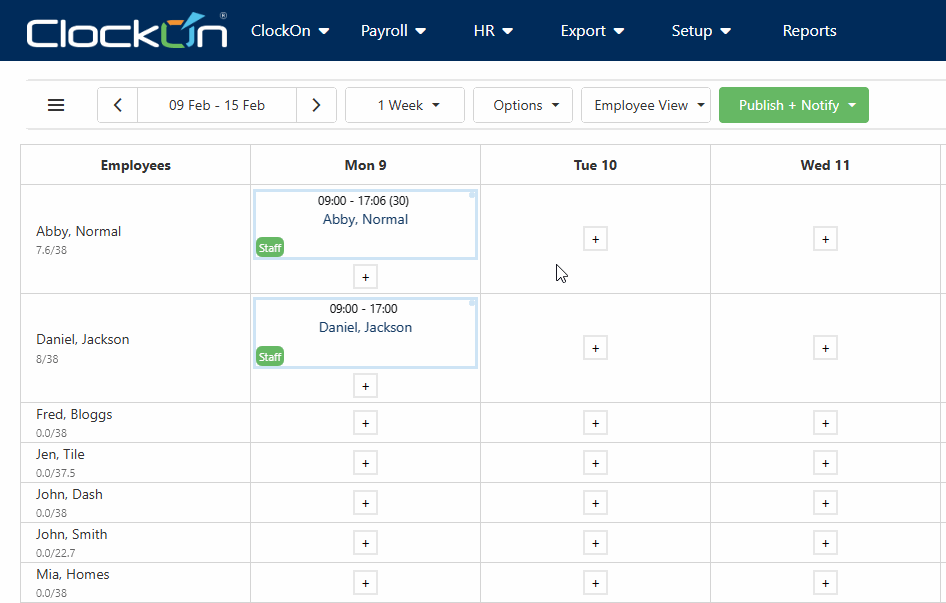Open the hamburger sidebar menu
Image resolution: width=946 pixels, height=603 pixels.
(x=56, y=105)
